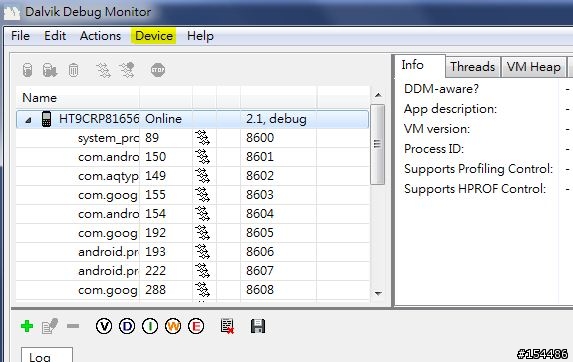Image resolution: width=573 pixels, height=362 pixels.
Task: Click the 'Process ID:' info label
Action: click(x=434, y=149)
